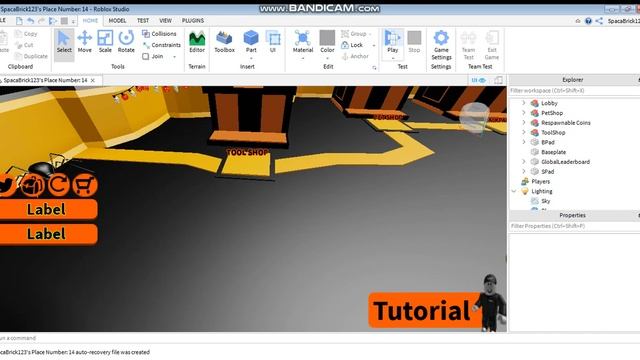Insert a new Part
The height and width of the screenshot is (360, 640).
point(251,42)
